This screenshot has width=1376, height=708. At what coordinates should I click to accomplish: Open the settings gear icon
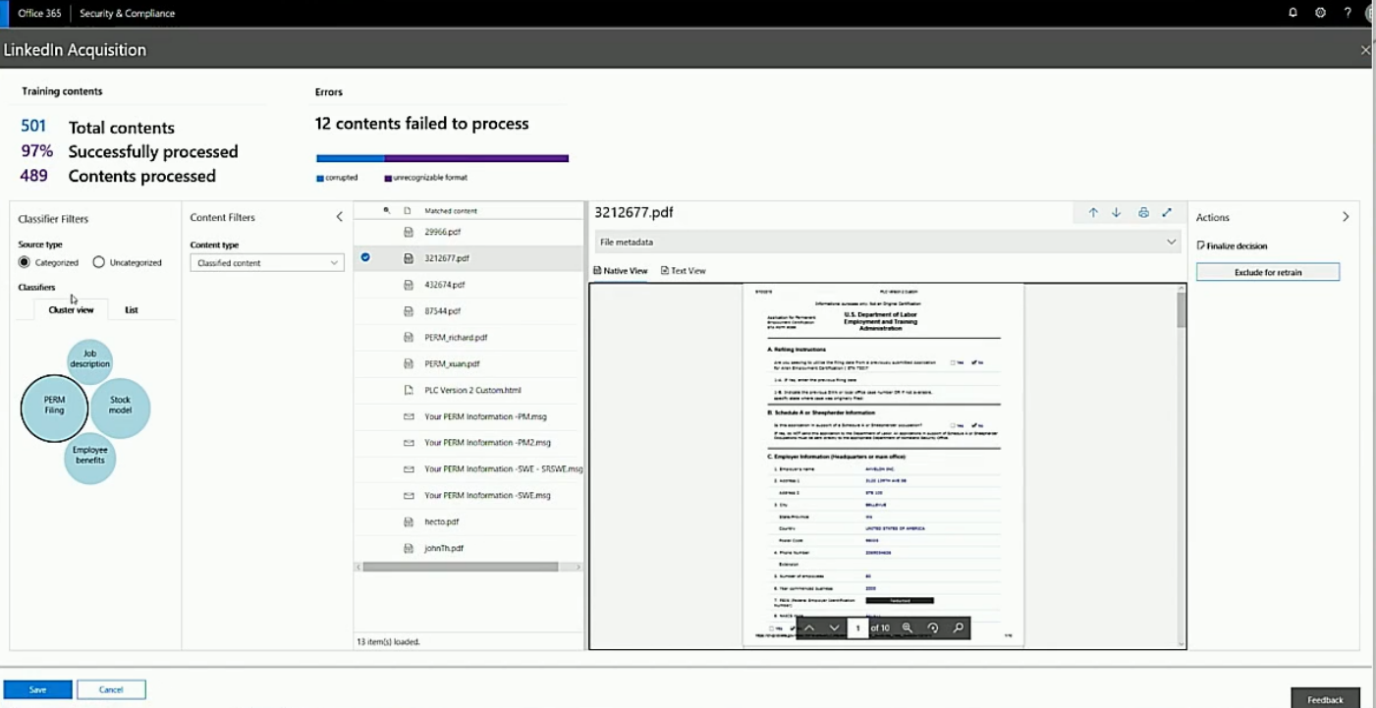click(1320, 13)
